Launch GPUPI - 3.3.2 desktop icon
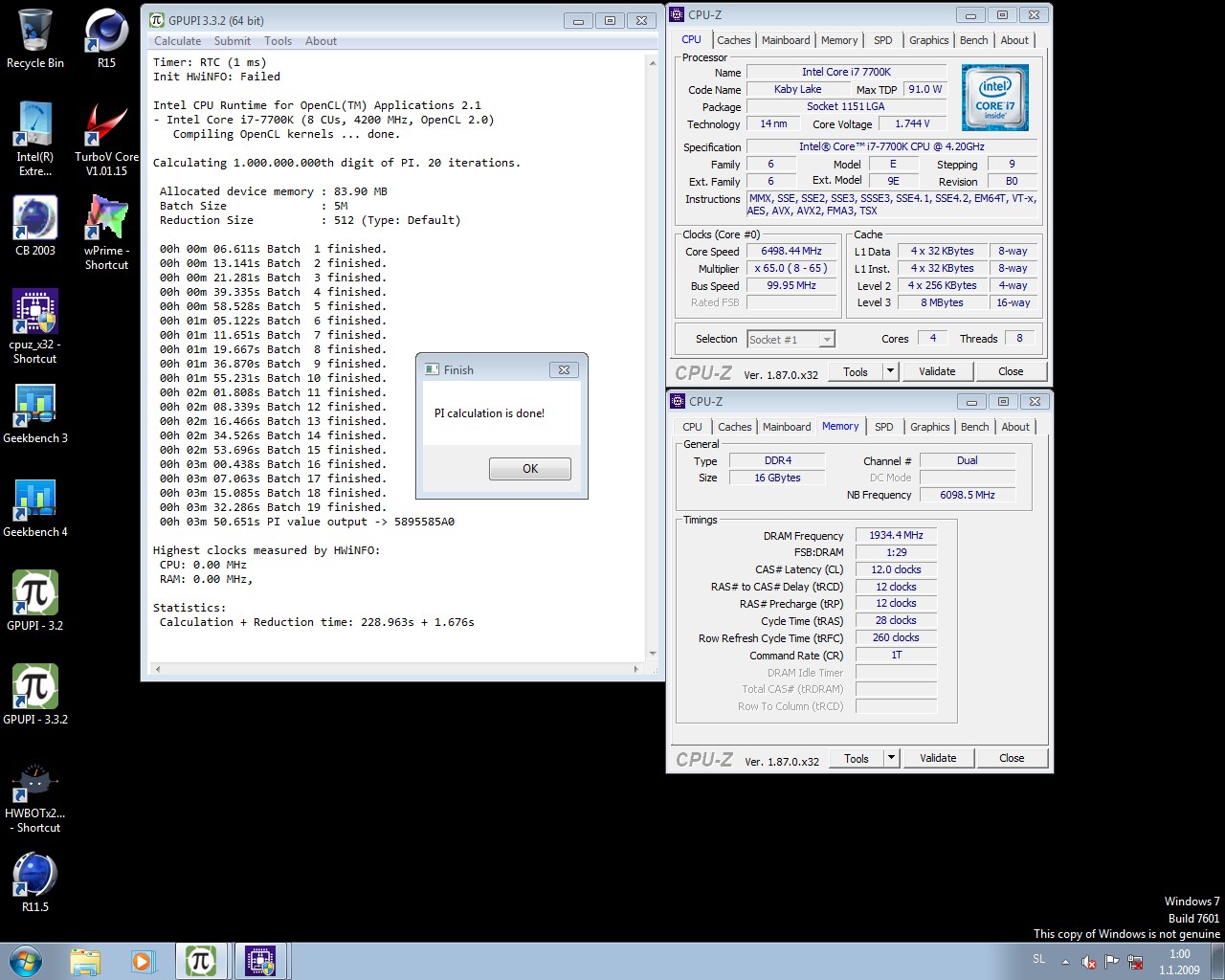Screen dimensions: 1225x980 pyautogui.click(x=35, y=695)
